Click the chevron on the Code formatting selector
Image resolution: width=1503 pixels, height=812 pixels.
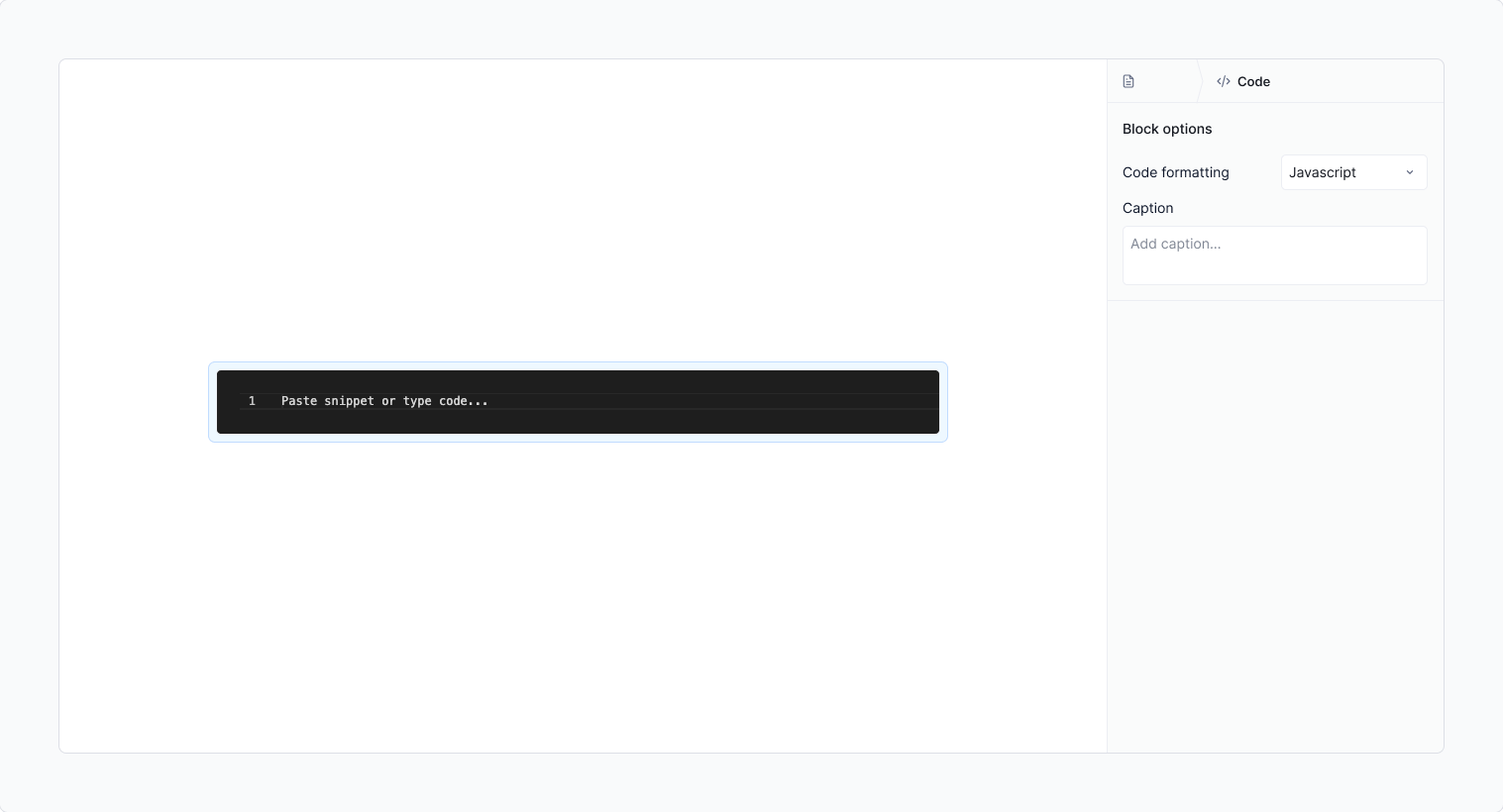pyautogui.click(x=1409, y=172)
